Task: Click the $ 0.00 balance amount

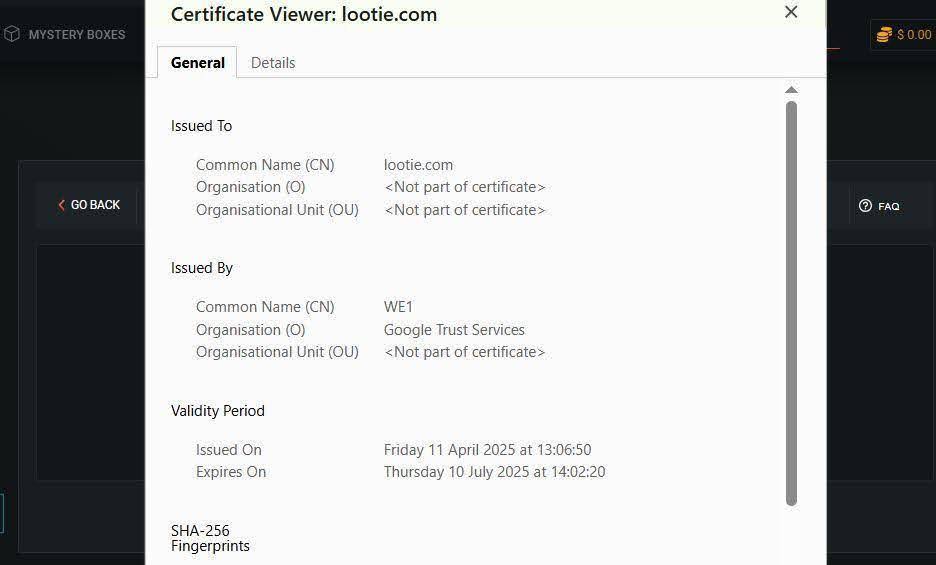Action: [913, 35]
